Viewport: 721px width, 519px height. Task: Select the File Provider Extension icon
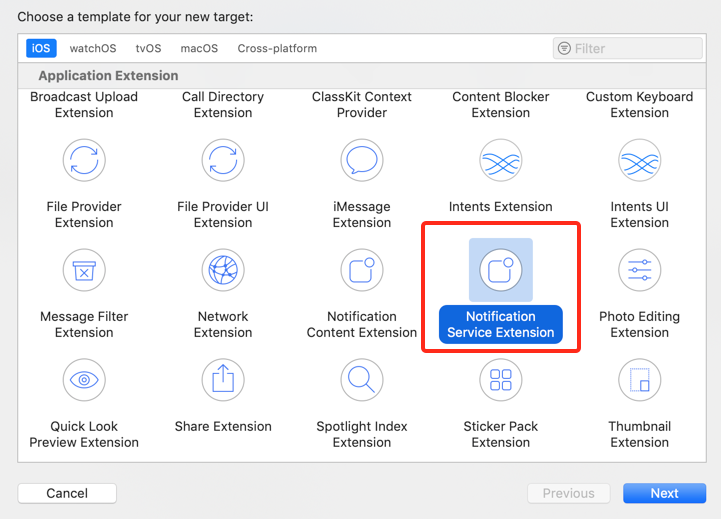click(x=84, y=160)
